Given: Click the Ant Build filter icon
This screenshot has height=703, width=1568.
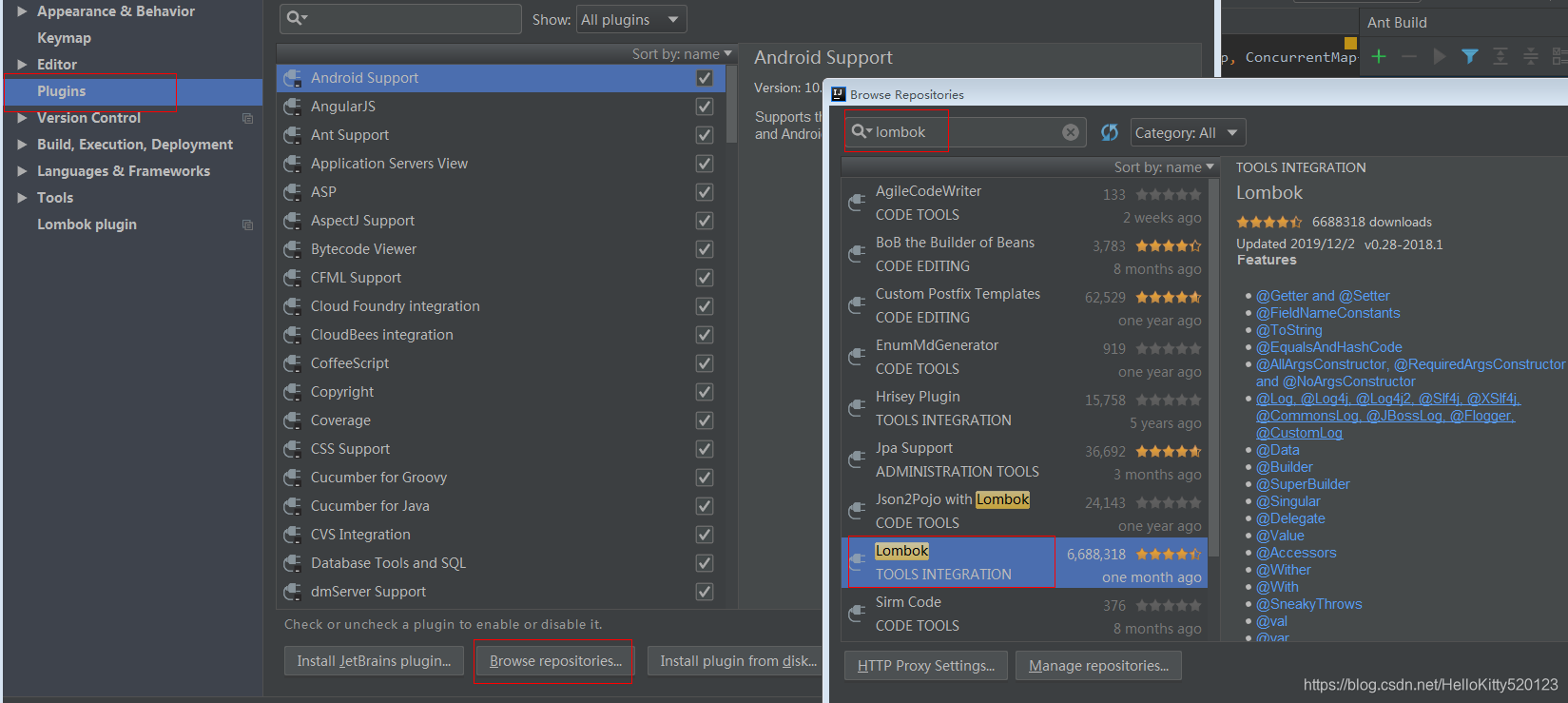Looking at the screenshot, I should pos(1470,57).
